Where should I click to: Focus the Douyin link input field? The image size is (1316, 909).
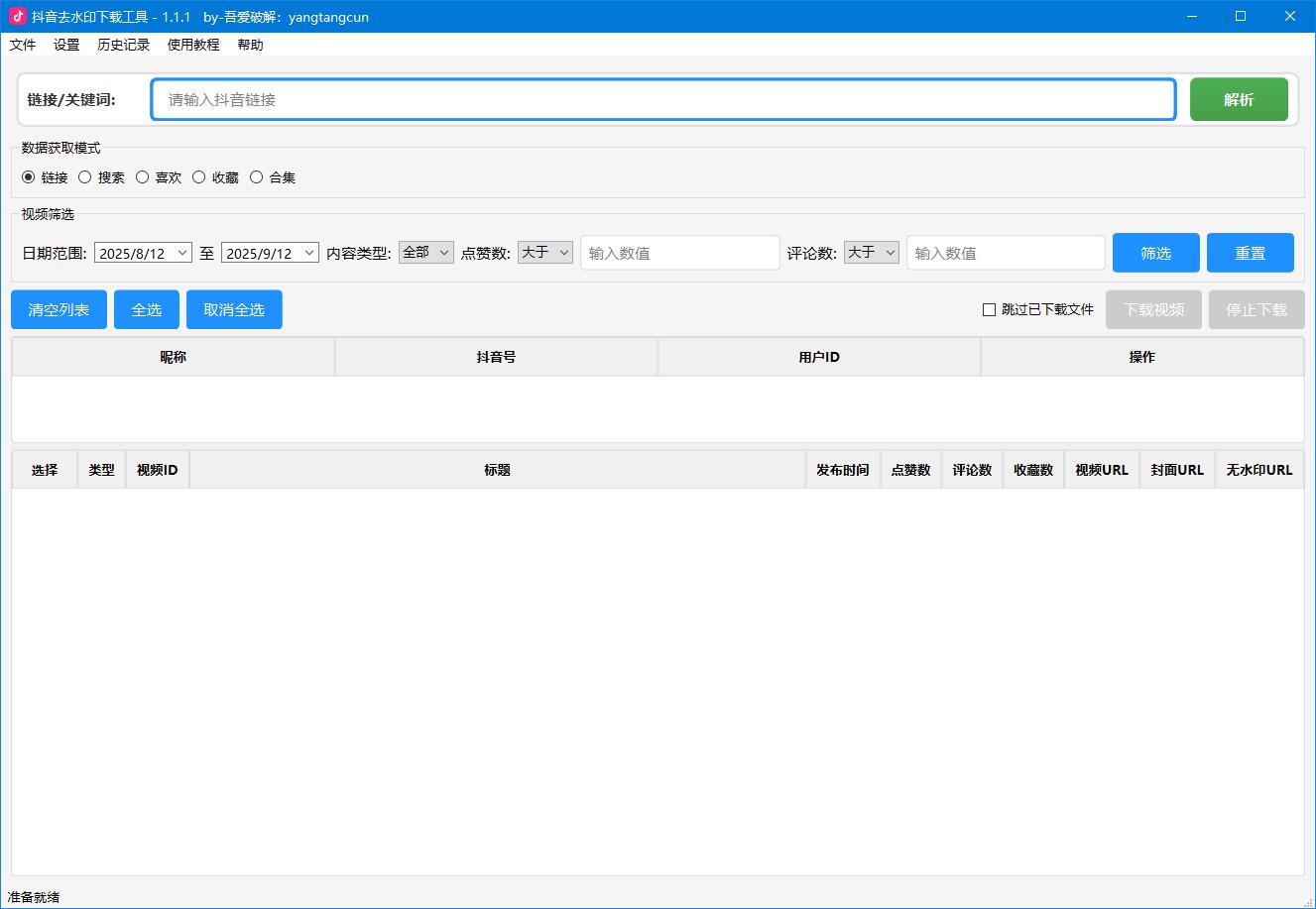663,99
